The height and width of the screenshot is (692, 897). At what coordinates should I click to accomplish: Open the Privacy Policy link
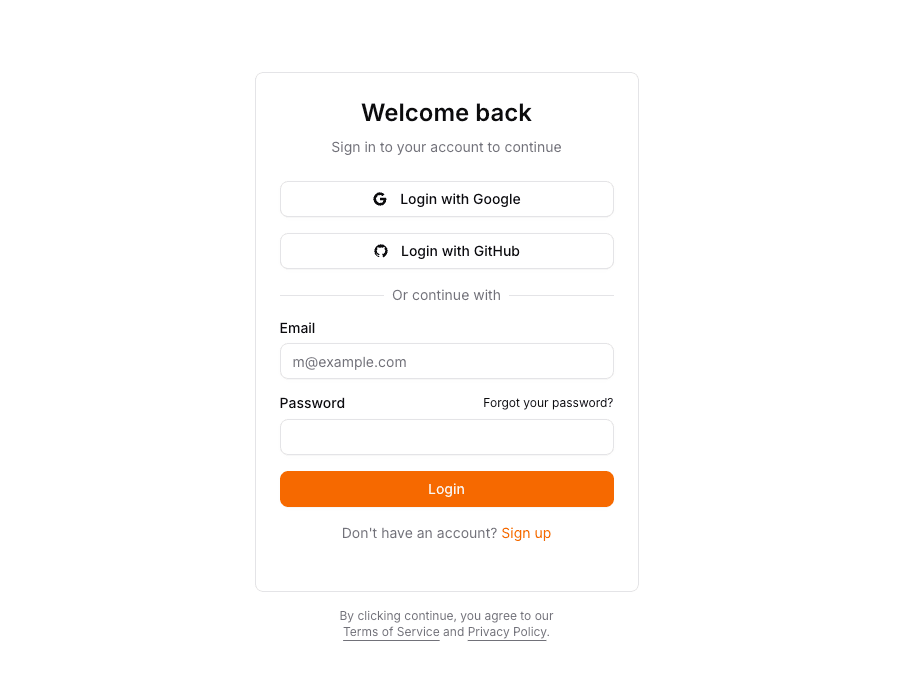pos(507,632)
